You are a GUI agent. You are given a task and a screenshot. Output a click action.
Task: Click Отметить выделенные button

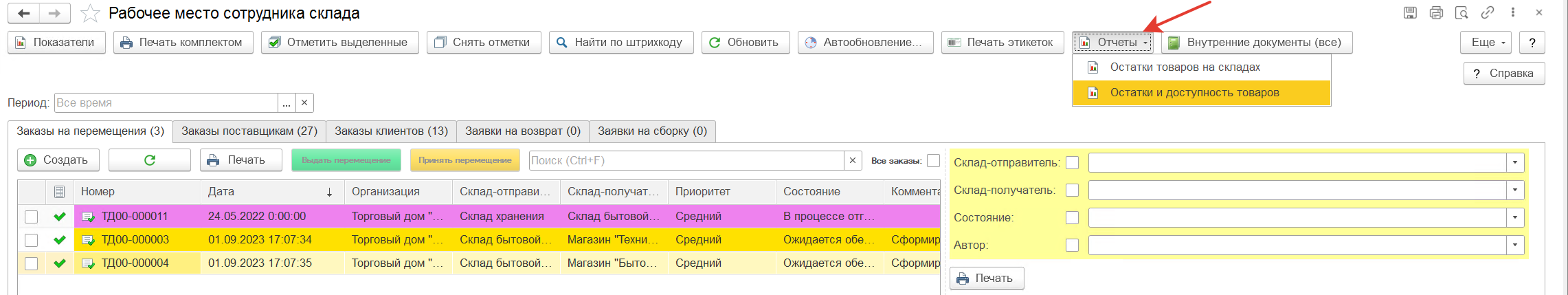pos(339,43)
